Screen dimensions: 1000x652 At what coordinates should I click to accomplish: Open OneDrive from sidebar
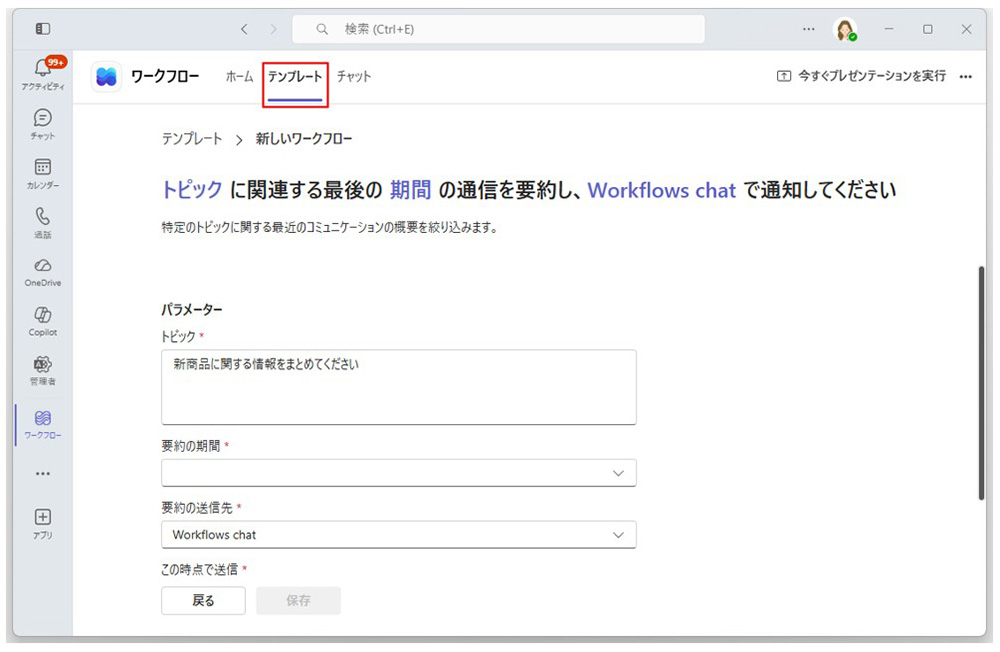[x=43, y=272]
